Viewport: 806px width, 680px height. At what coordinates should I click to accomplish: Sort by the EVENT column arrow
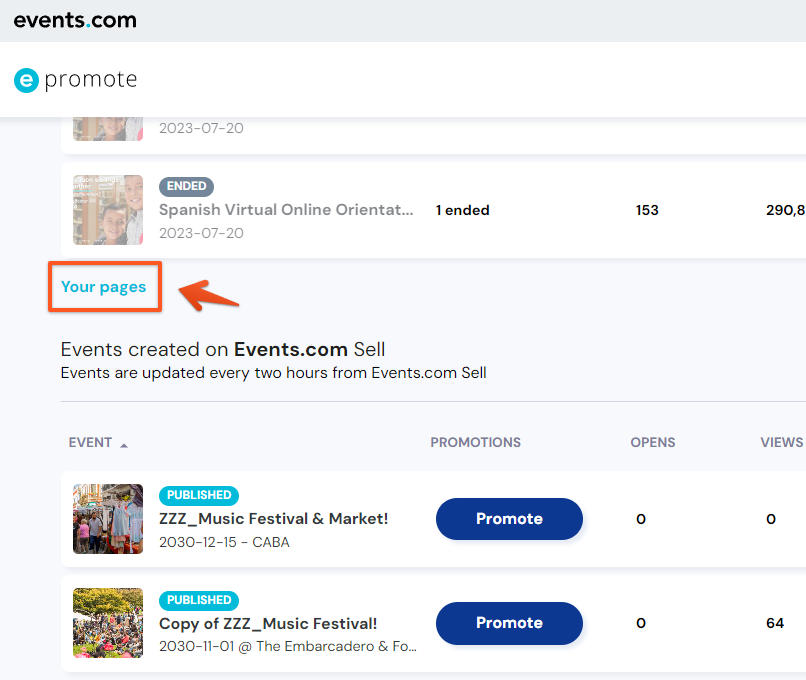coord(123,445)
